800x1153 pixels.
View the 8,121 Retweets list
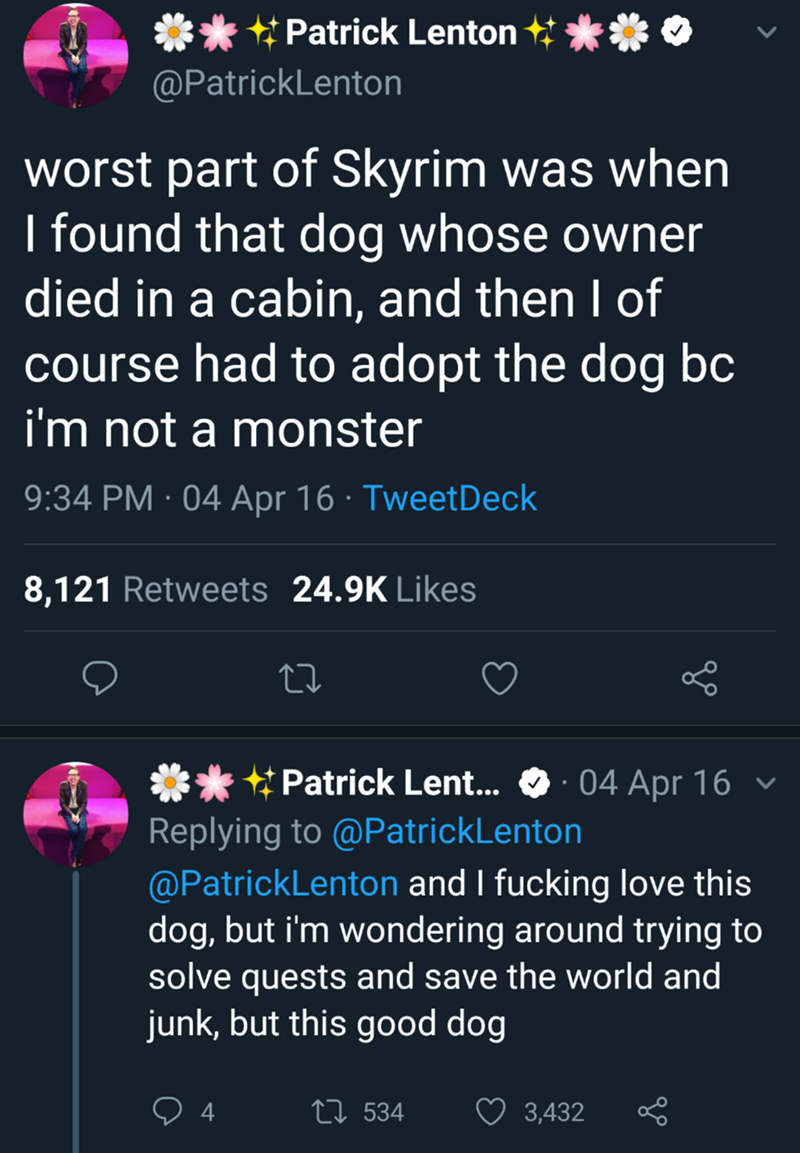pos(145,590)
